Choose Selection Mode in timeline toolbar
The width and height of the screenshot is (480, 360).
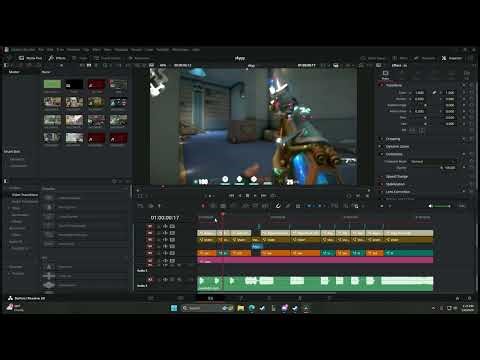[203, 206]
